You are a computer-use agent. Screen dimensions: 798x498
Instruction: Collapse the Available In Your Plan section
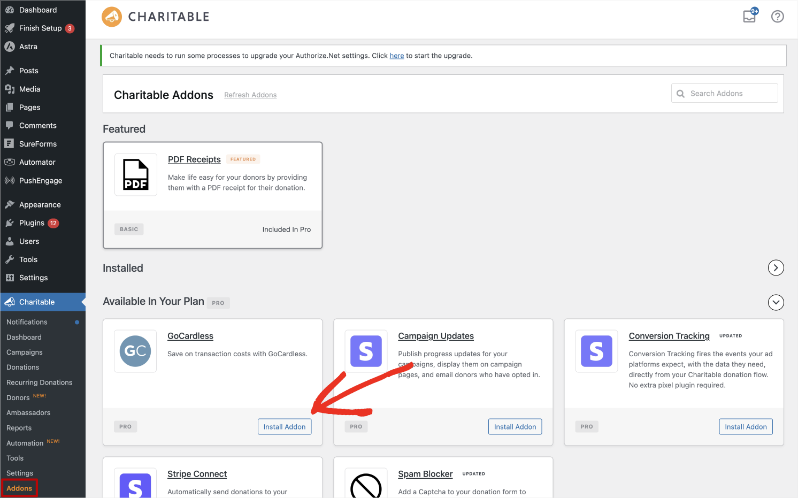pyautogui.click(x=776, y=302)
